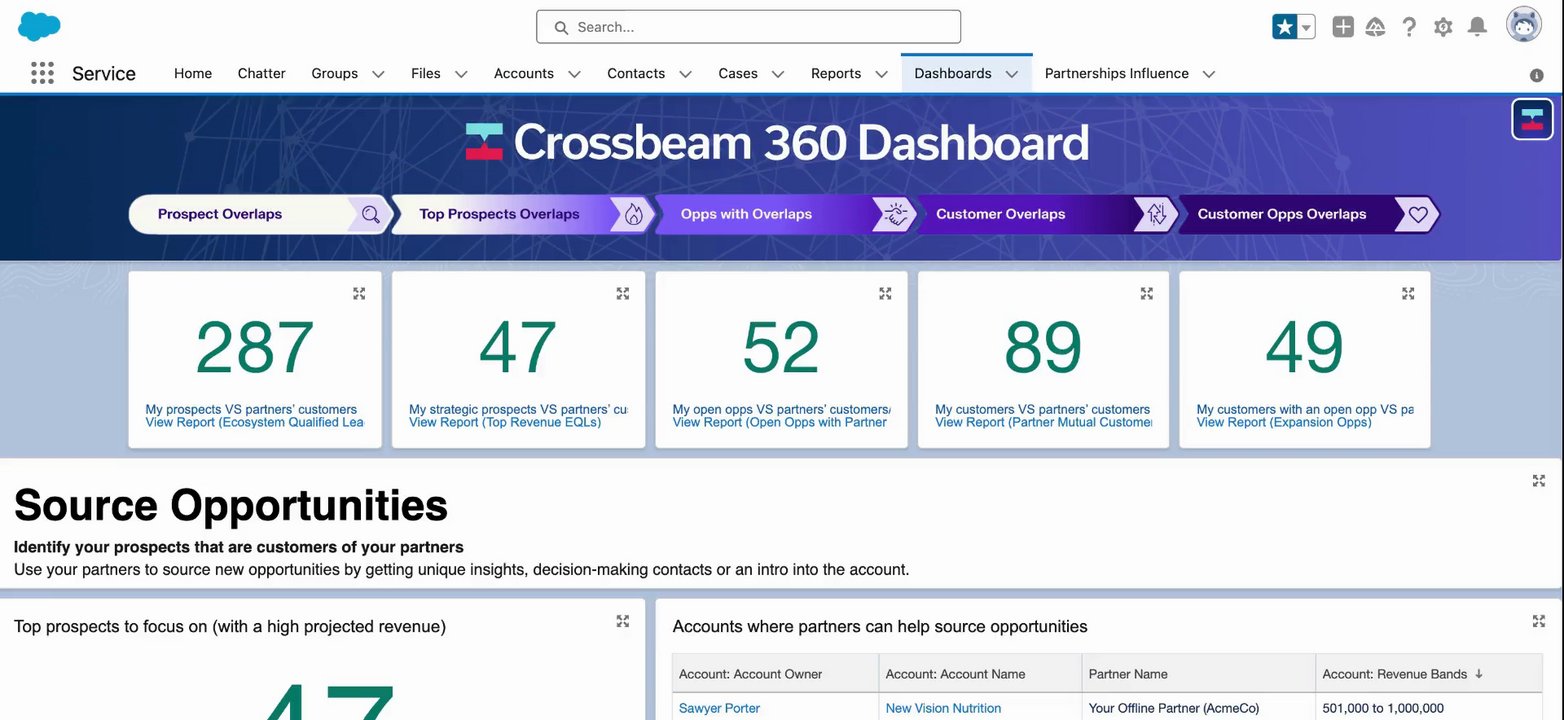Expand the Source Opportunities section
Image resolution: width=1564 pixels, height=720 pixels.
point(1539,481)
